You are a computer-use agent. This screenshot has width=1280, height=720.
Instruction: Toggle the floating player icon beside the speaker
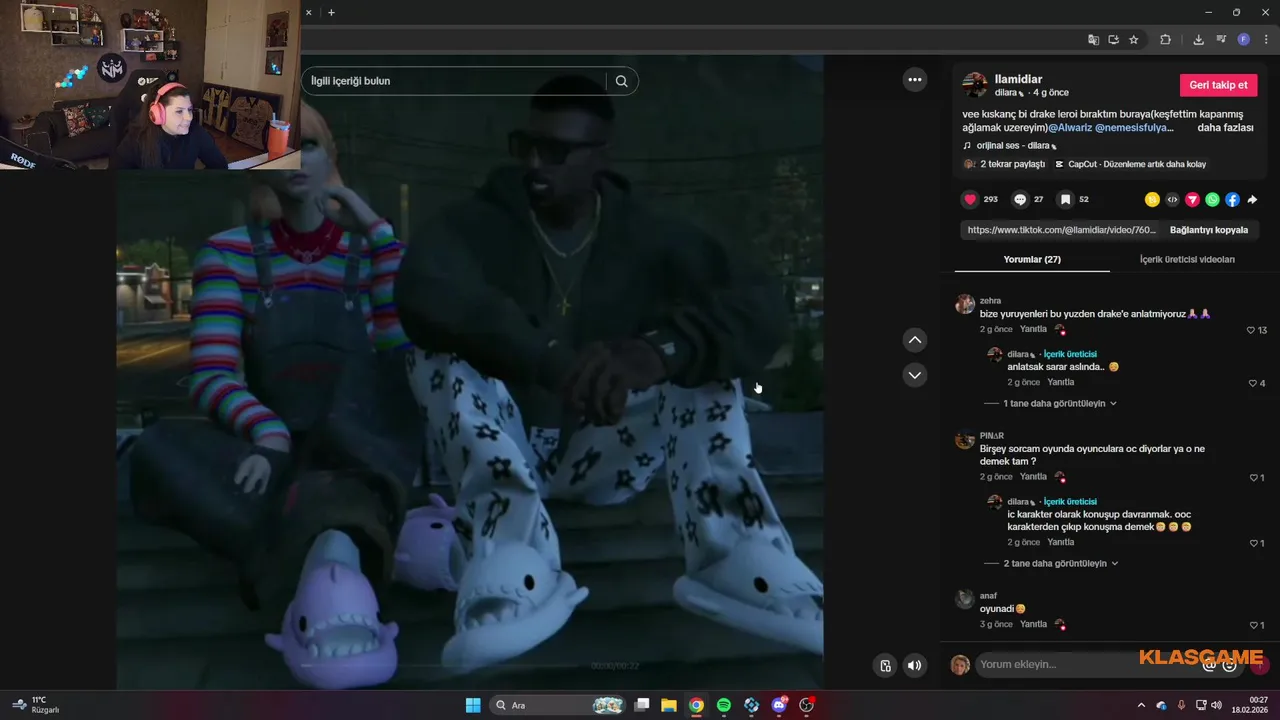point(885,665)
